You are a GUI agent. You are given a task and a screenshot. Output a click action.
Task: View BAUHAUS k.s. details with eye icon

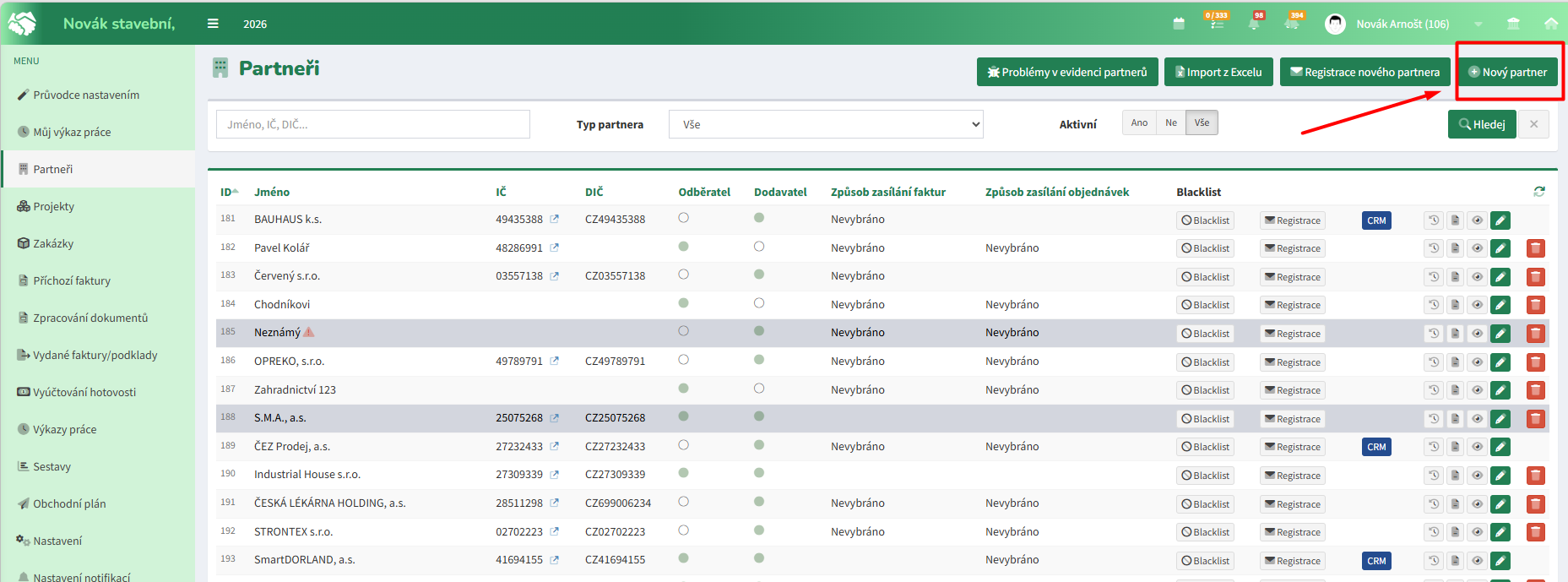1477,220
